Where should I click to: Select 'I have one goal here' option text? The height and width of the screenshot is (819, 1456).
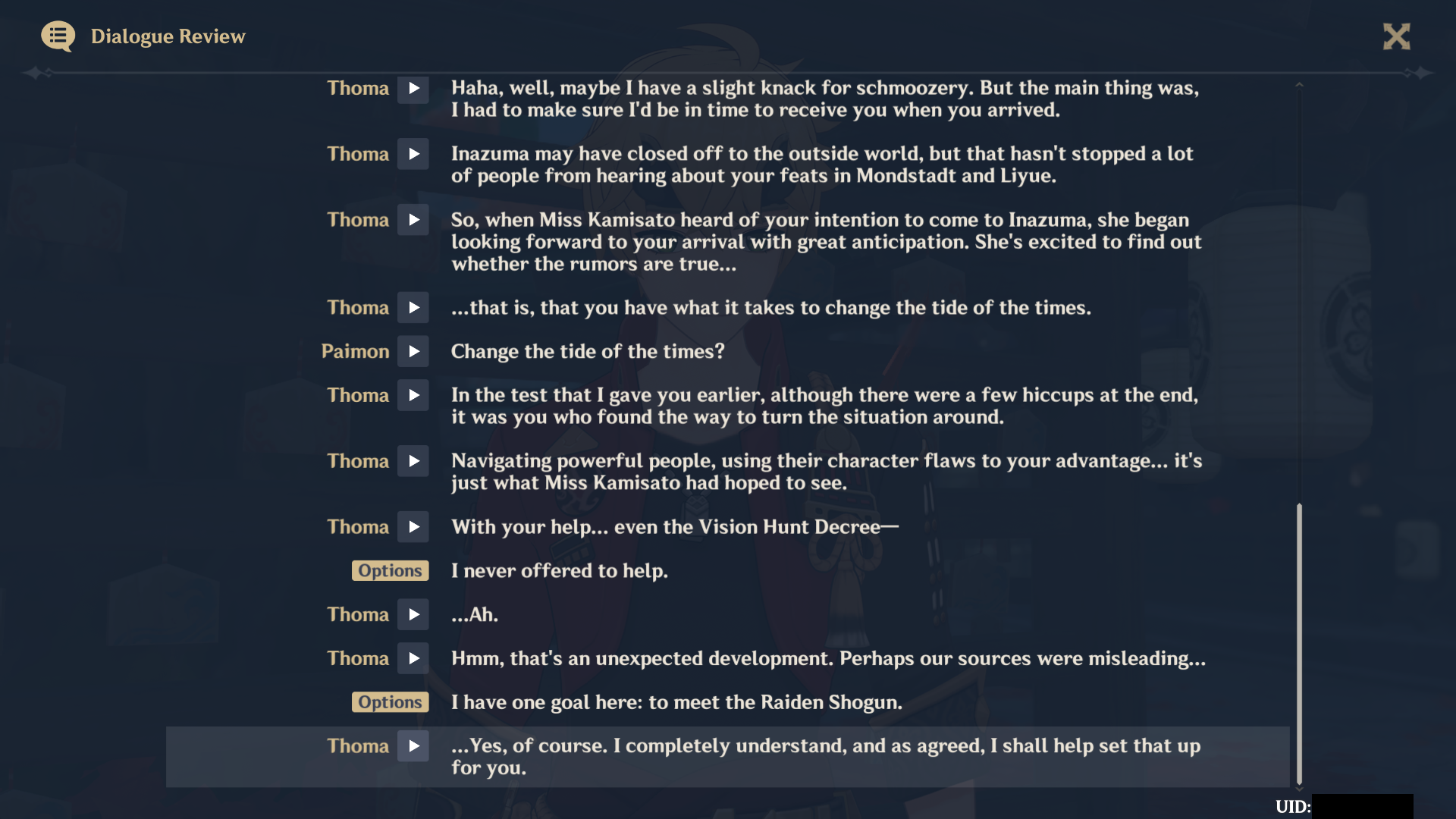click(x=676, y=702)
